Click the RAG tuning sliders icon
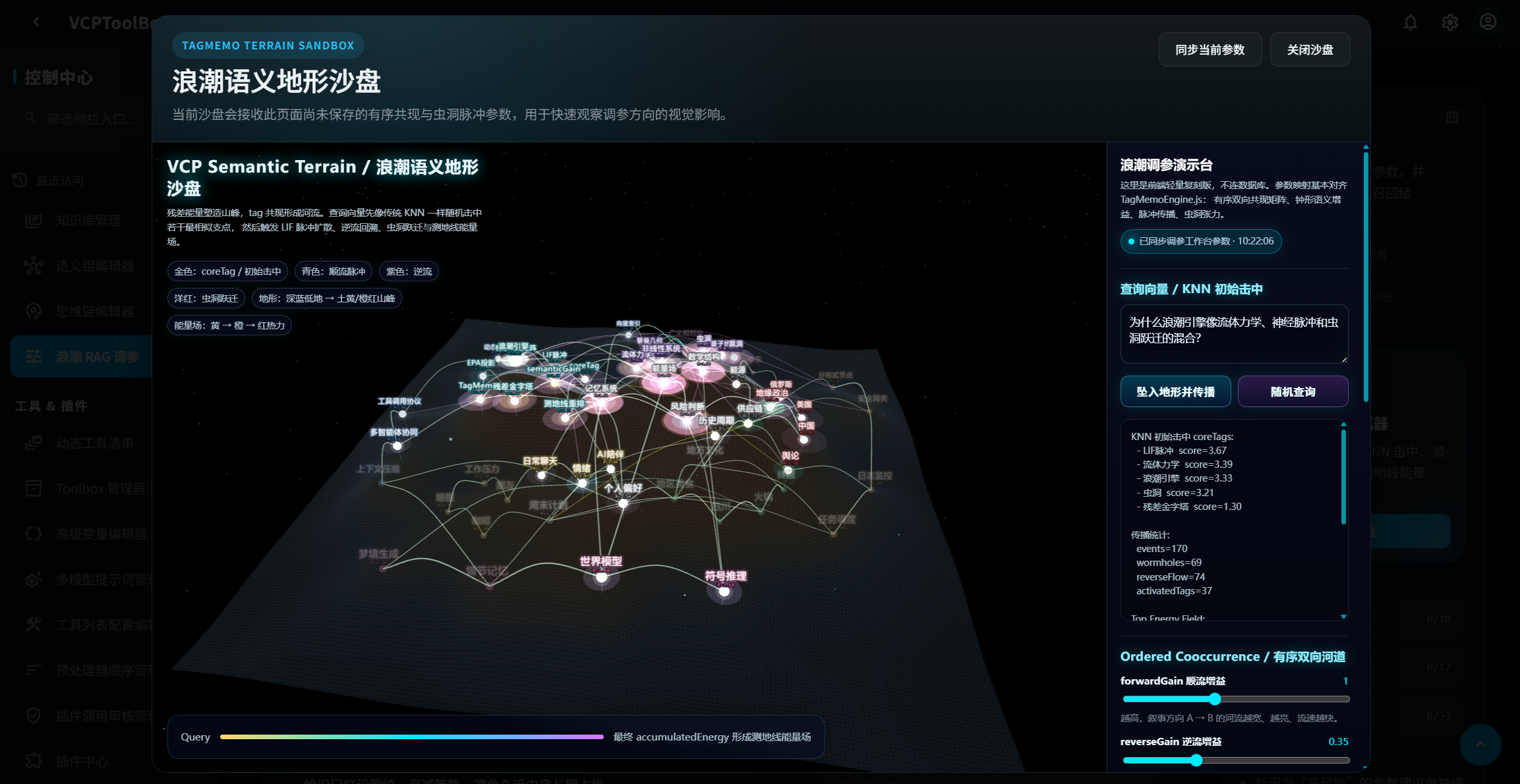 click(x=34, y=356)
